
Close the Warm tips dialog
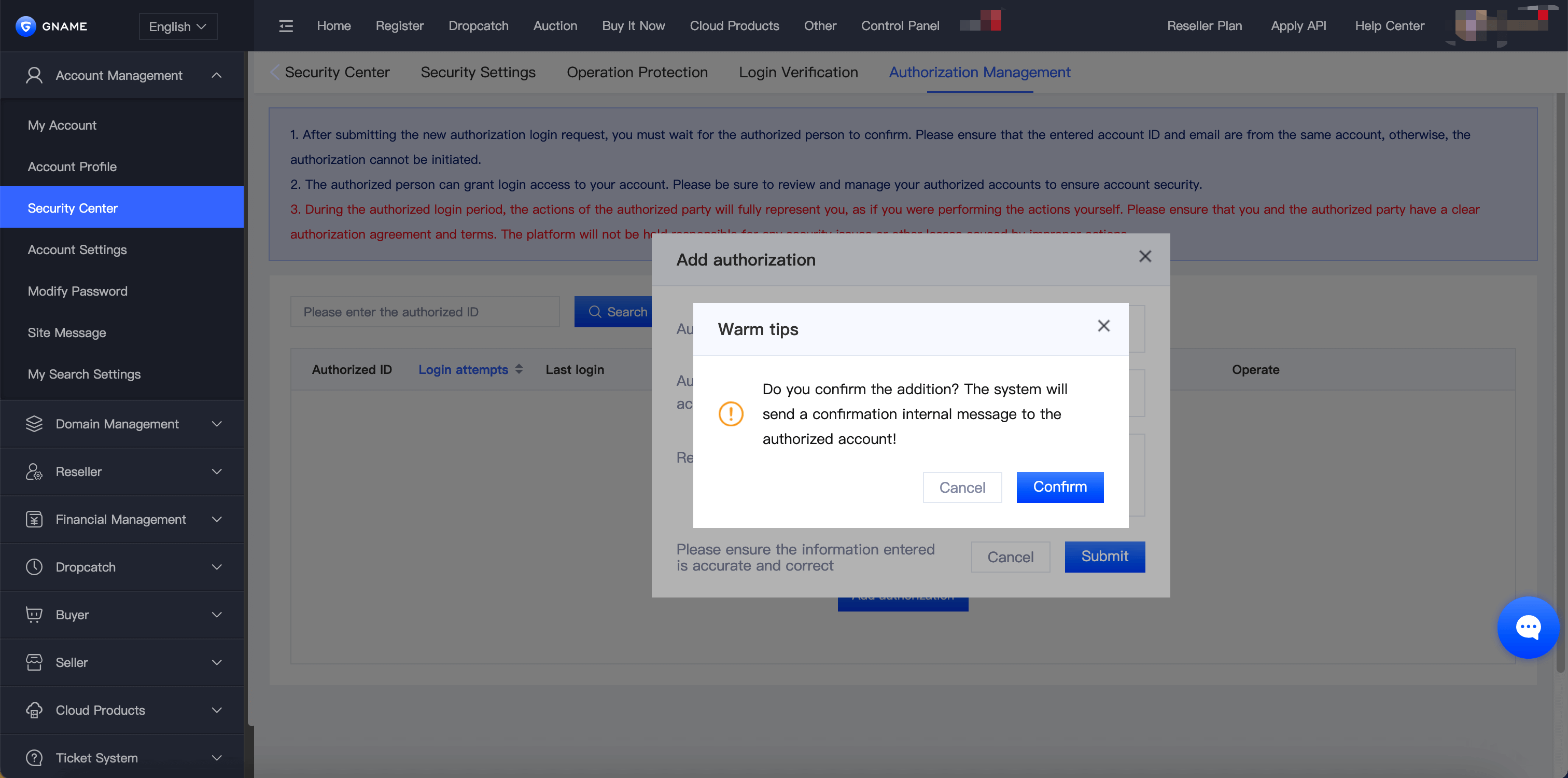pos(1103,326)
